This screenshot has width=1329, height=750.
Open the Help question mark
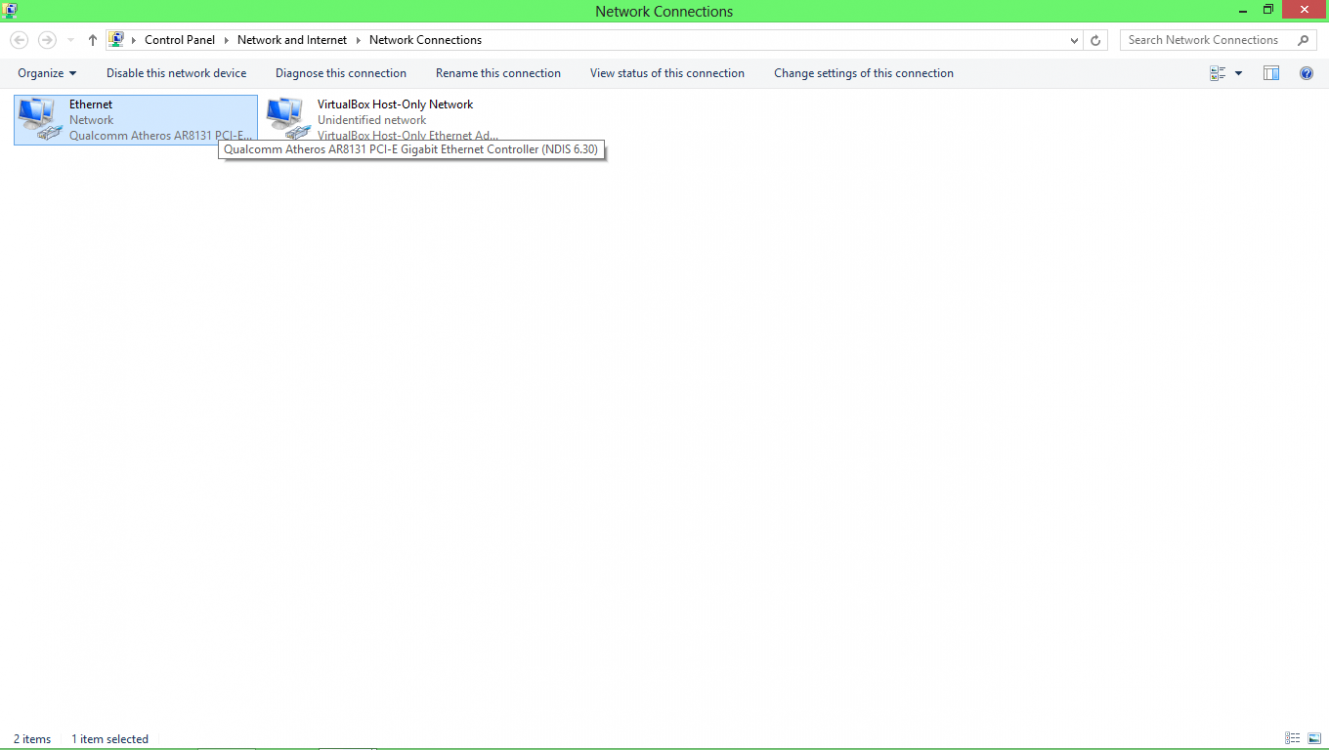(x=1306, y=73)
